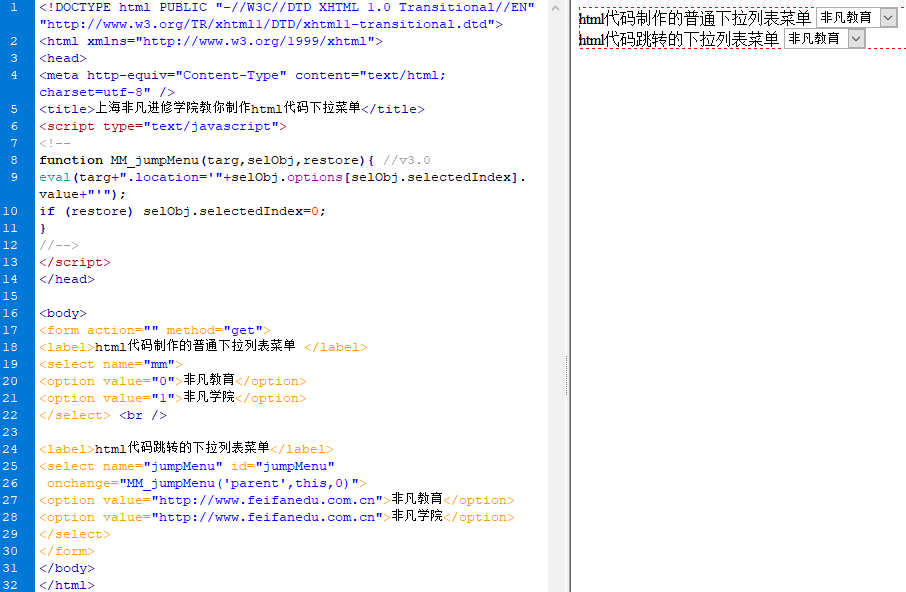This screenshot has height=592, width=906.
Task: Click line 28 option feifanedu.com.cn 非凡学院
Action: tap(277, 516)
